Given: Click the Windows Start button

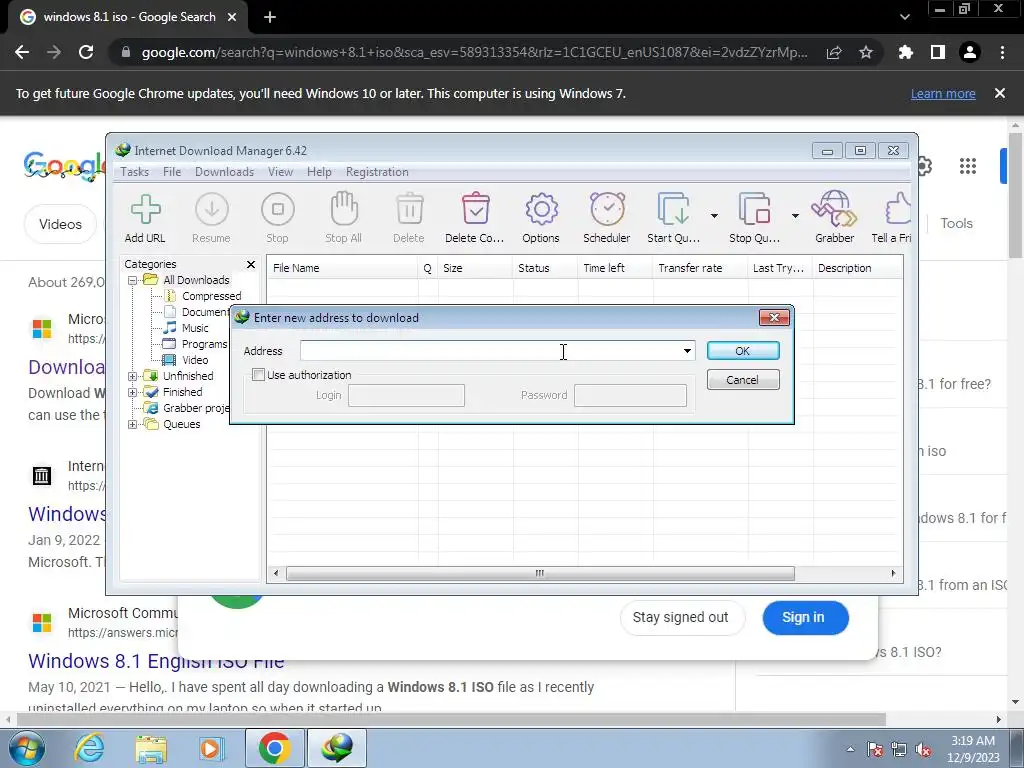Looking at the screenshot, I should [26, 748].
